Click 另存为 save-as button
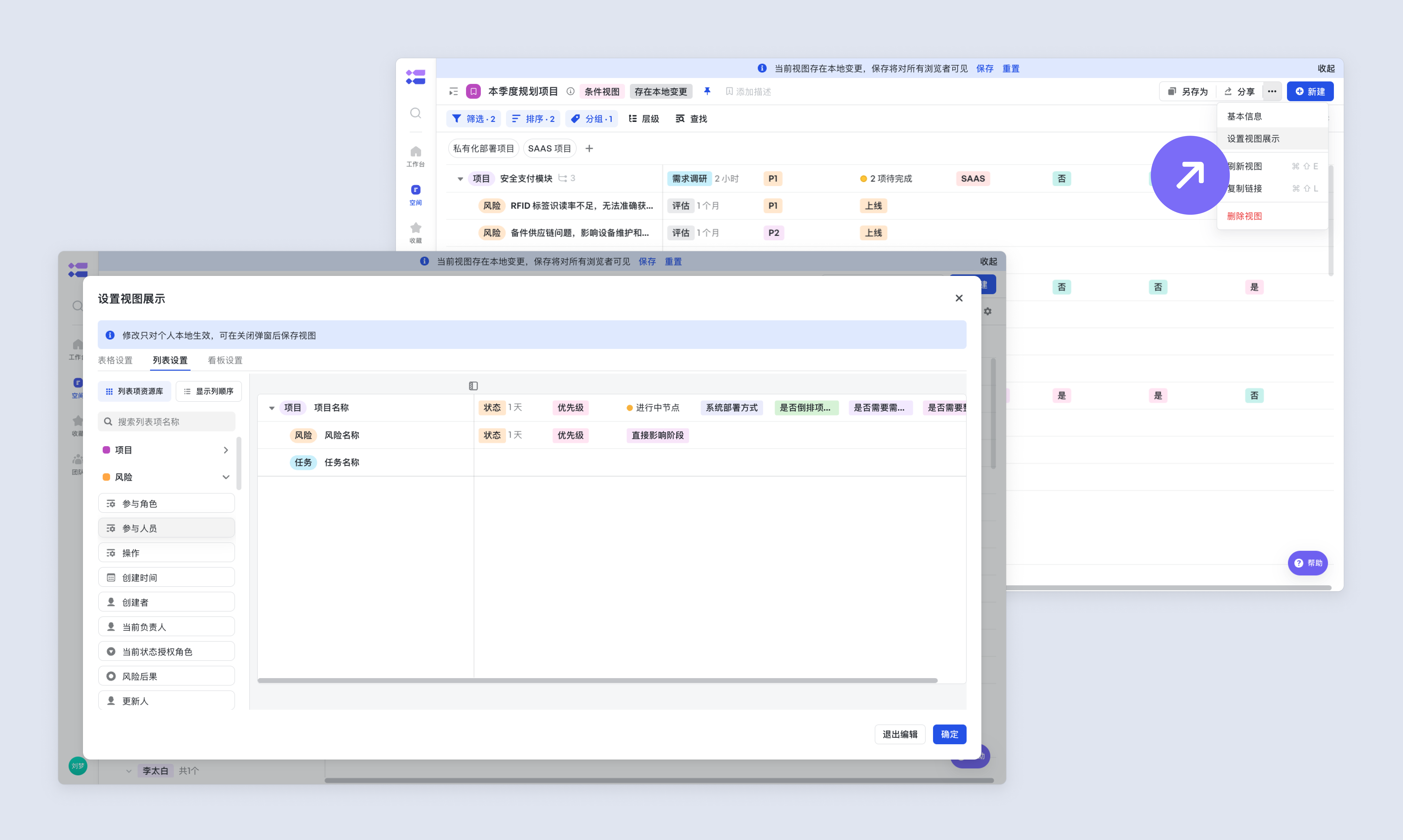 [x=1187, y=92]
